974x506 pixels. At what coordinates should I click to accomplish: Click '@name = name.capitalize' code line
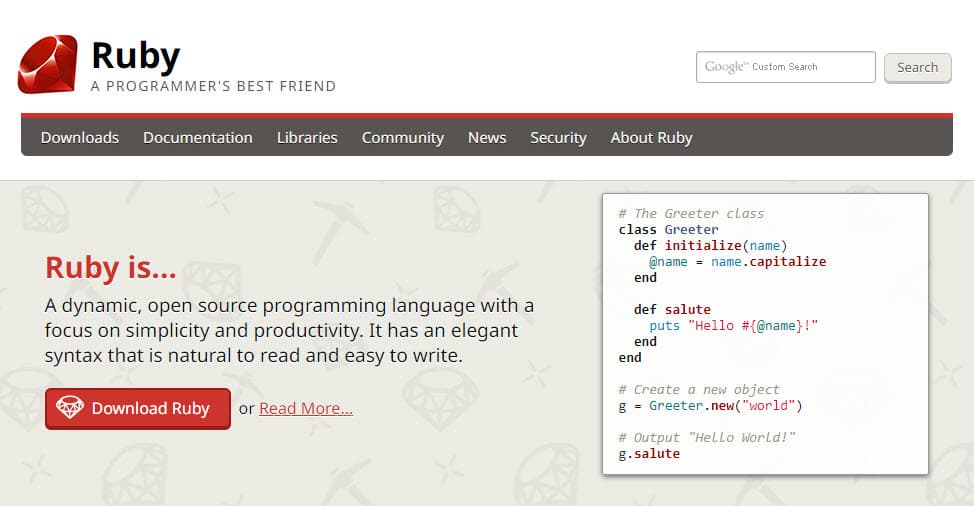pos(737,262)
